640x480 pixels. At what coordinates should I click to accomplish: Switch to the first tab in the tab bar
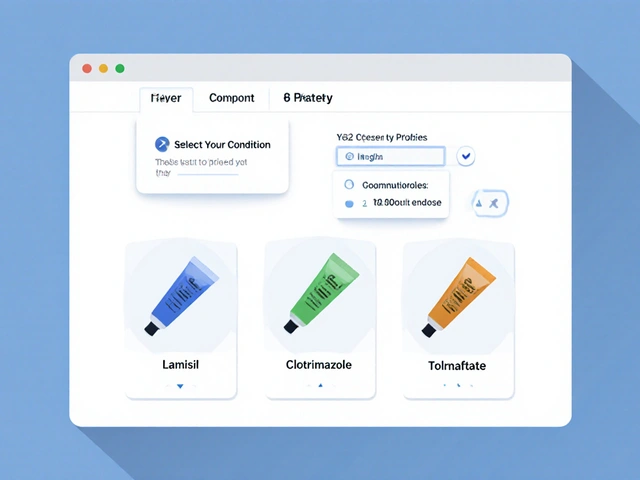pyautogui.click(x=165, y=98)
